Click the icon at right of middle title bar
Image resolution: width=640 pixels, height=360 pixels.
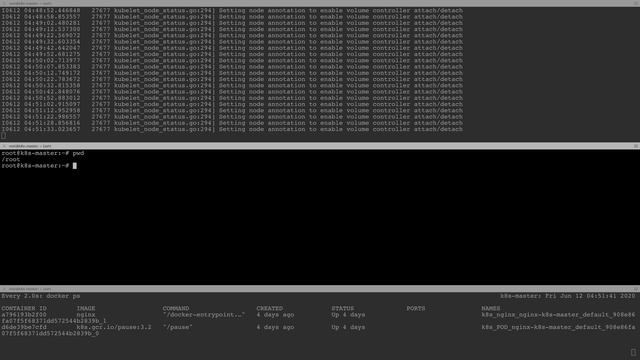(636, 146)
